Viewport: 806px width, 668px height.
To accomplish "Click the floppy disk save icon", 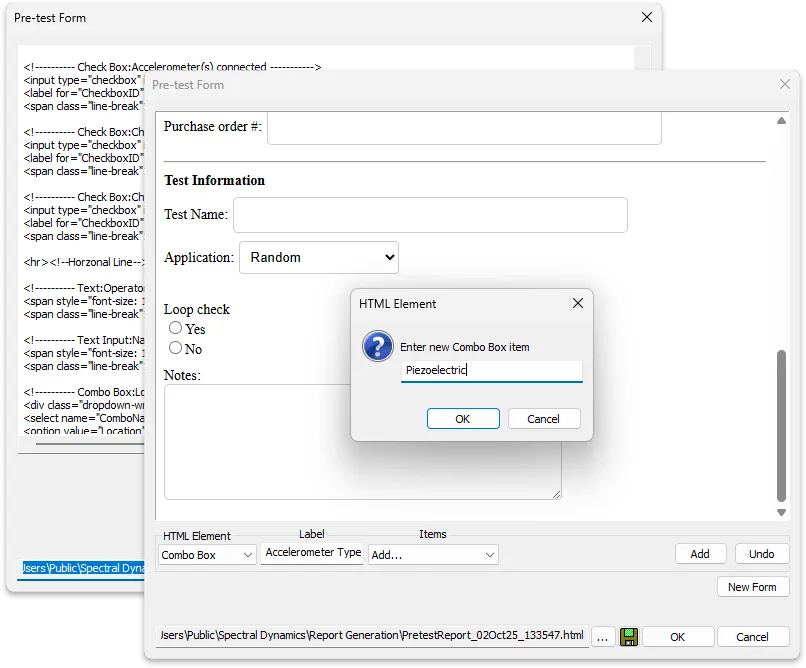I will pyautogui.click(x=630, y=636).
